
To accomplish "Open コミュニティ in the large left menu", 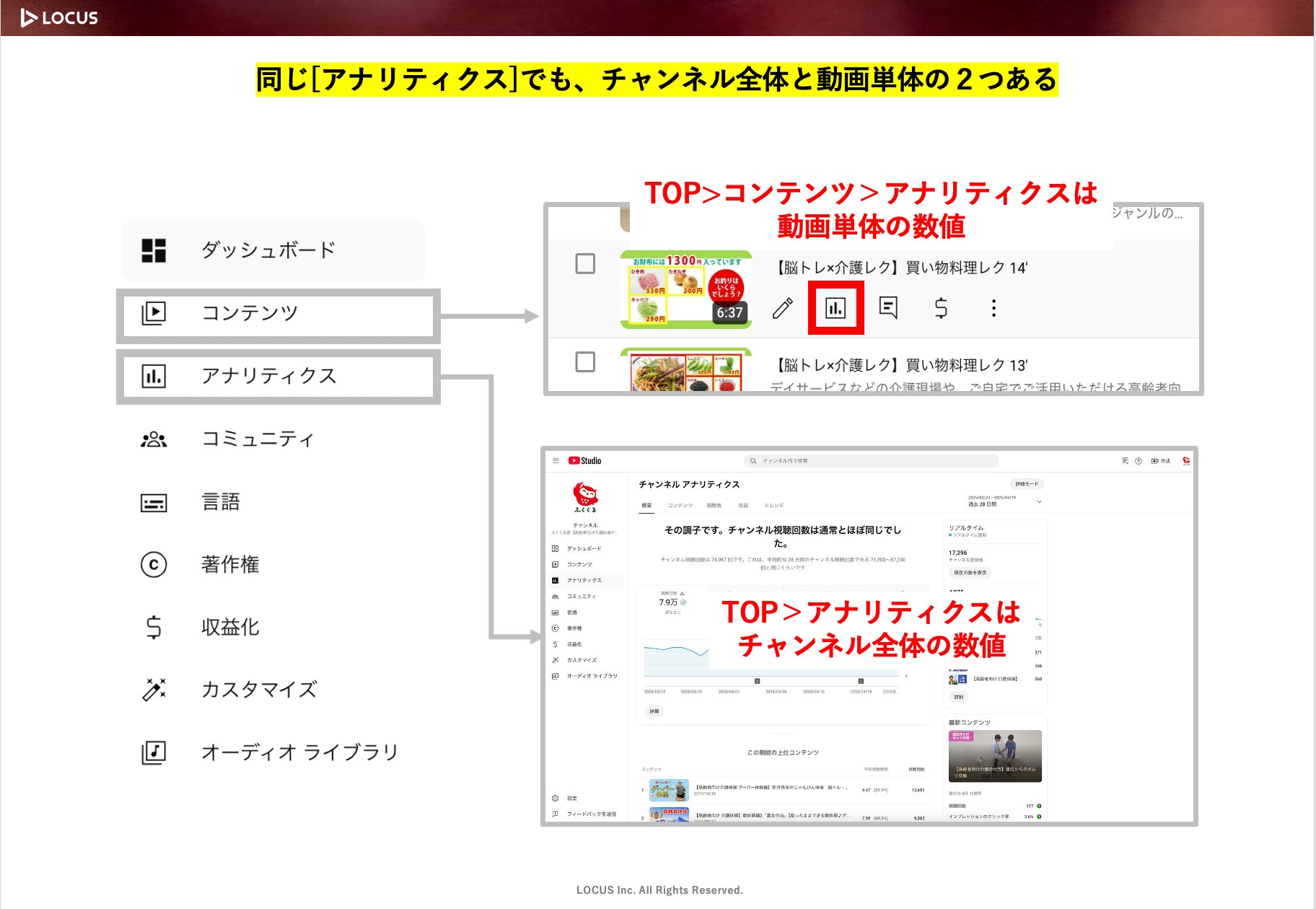I will [x=227, y=439].
